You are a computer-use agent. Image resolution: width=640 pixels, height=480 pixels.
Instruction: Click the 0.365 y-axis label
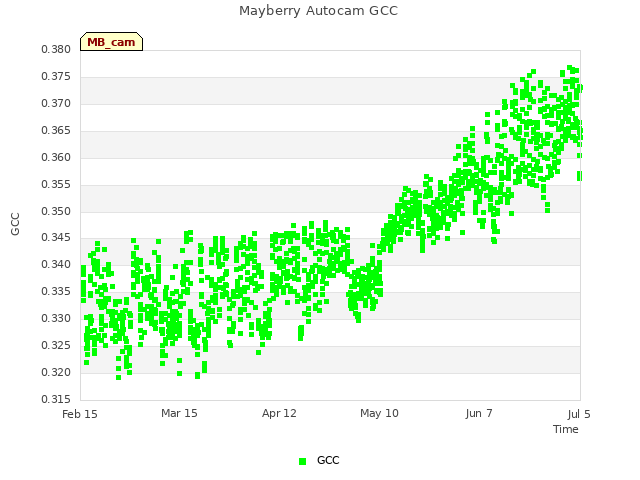tap(56, 130)
